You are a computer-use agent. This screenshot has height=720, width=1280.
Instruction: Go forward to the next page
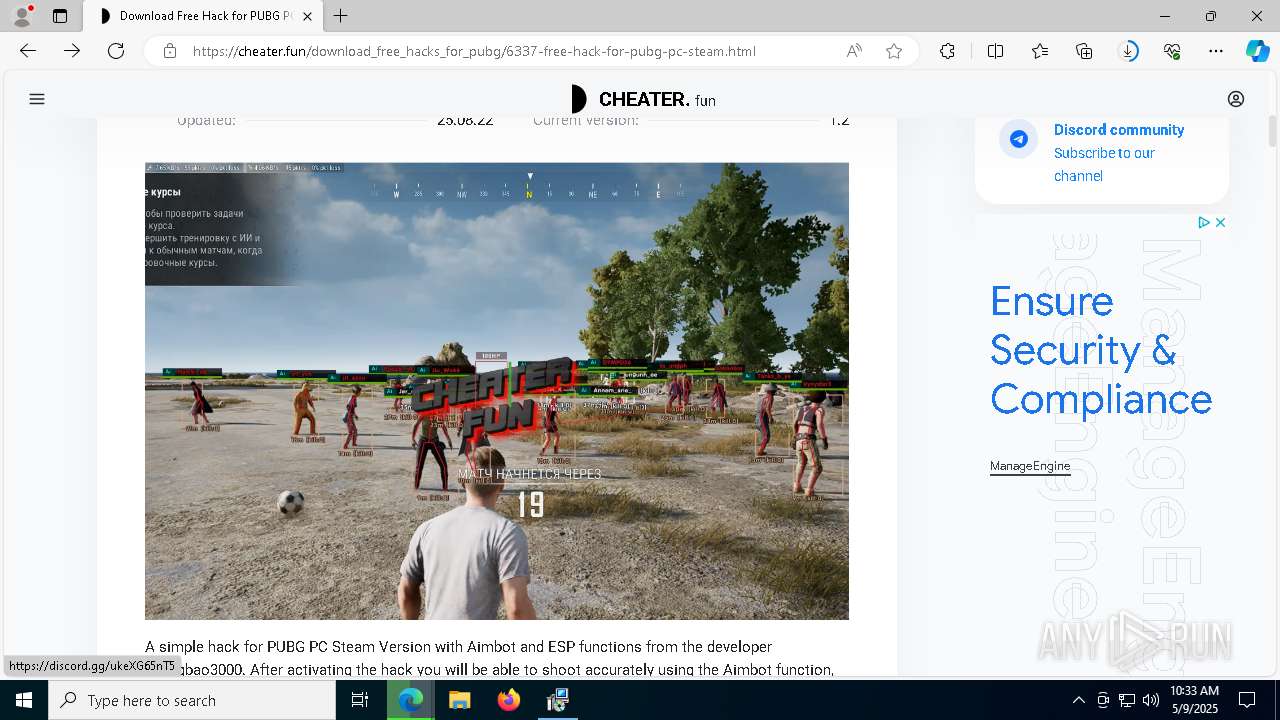point(72,51)
